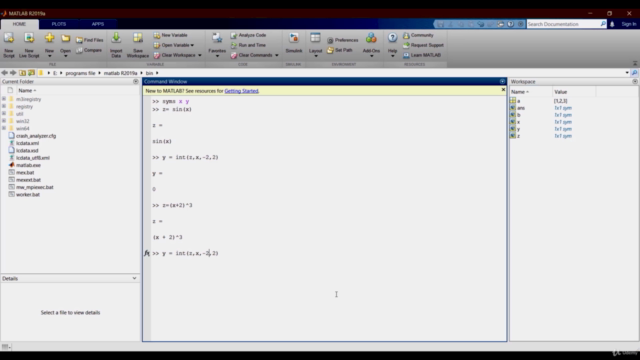
Task: Click the Open folder icon
Action: [65, 38]
